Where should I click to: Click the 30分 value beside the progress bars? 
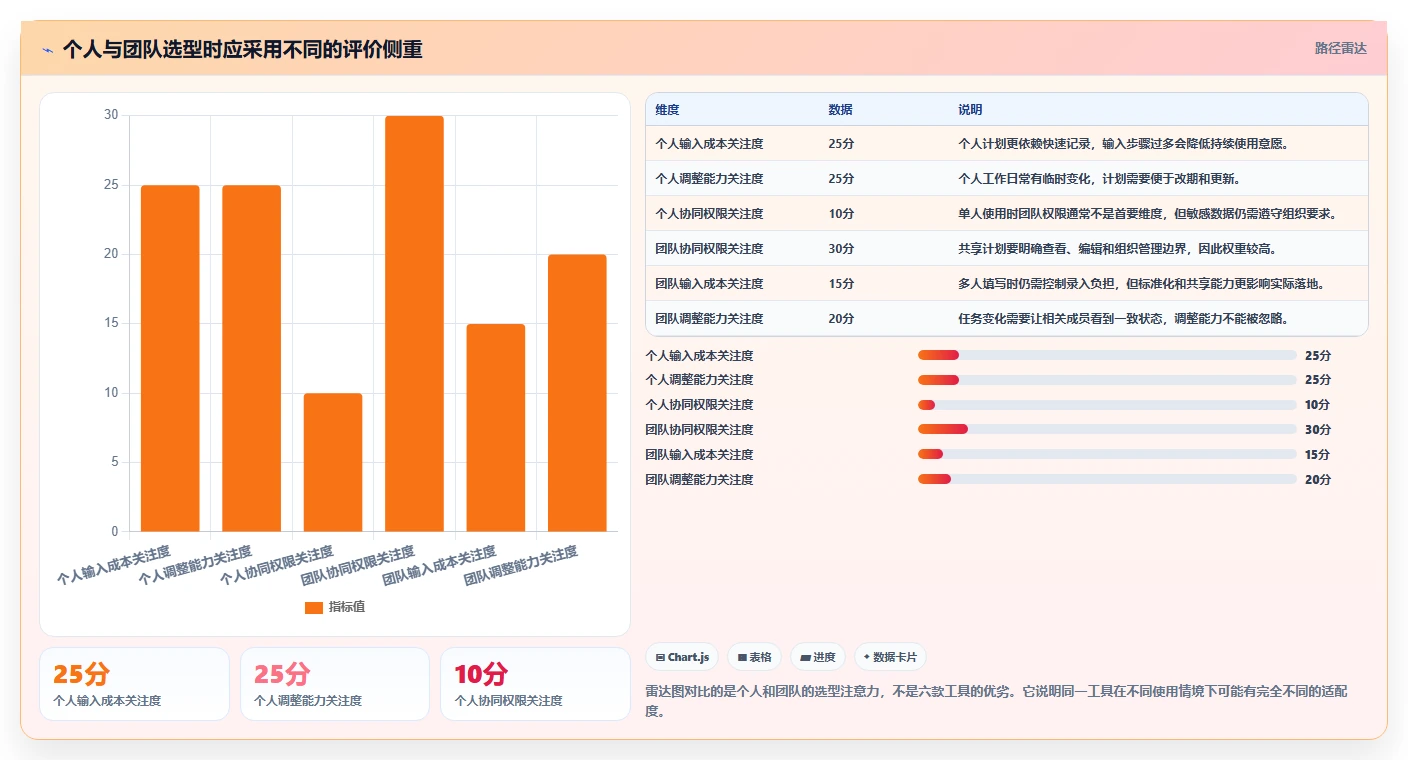click(x=1318, y=429)
